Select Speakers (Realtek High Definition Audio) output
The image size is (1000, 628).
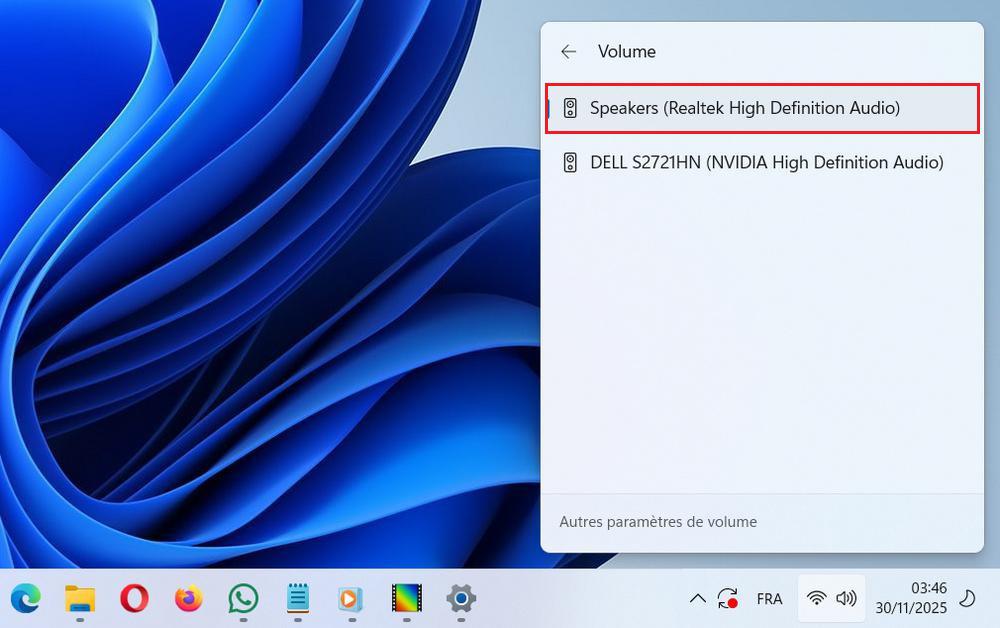pyautogui.click(x=762, y=108)
